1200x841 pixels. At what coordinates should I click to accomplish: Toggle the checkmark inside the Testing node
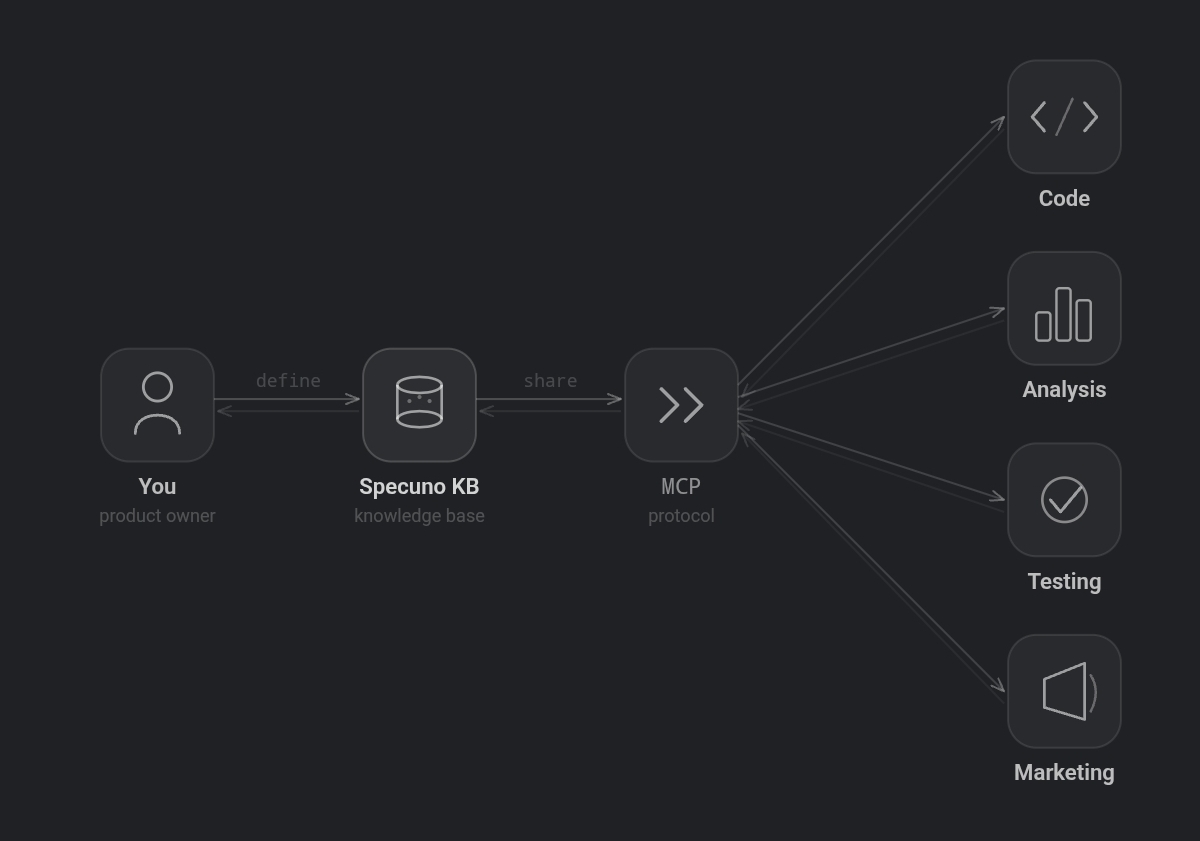click(x=1064, y=499)
